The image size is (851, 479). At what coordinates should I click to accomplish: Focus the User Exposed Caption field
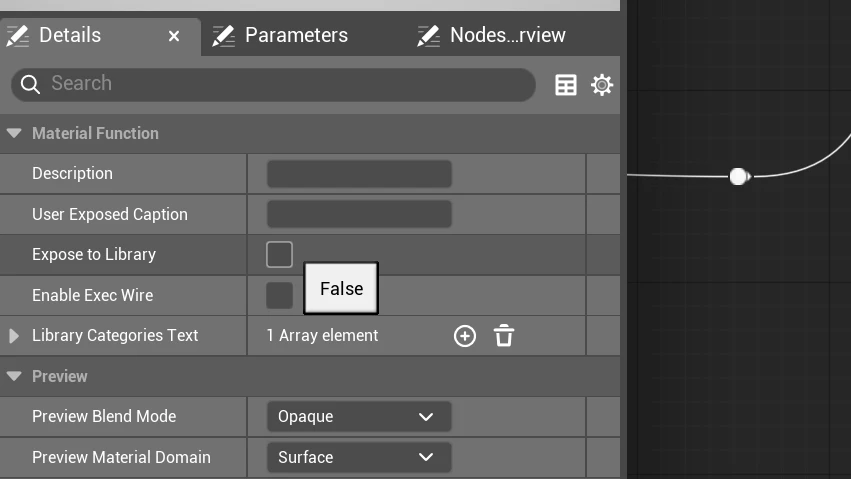(359, 214)
